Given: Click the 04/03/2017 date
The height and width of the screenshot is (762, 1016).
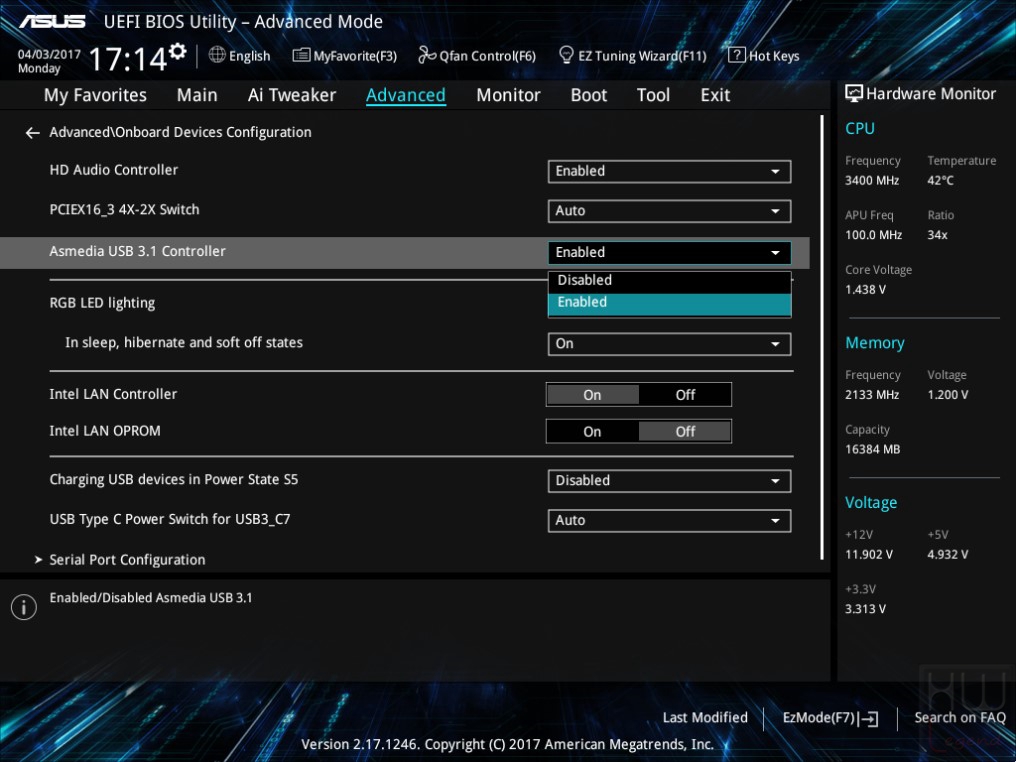Looking at the screenshot, I should [x=49, y=54].
